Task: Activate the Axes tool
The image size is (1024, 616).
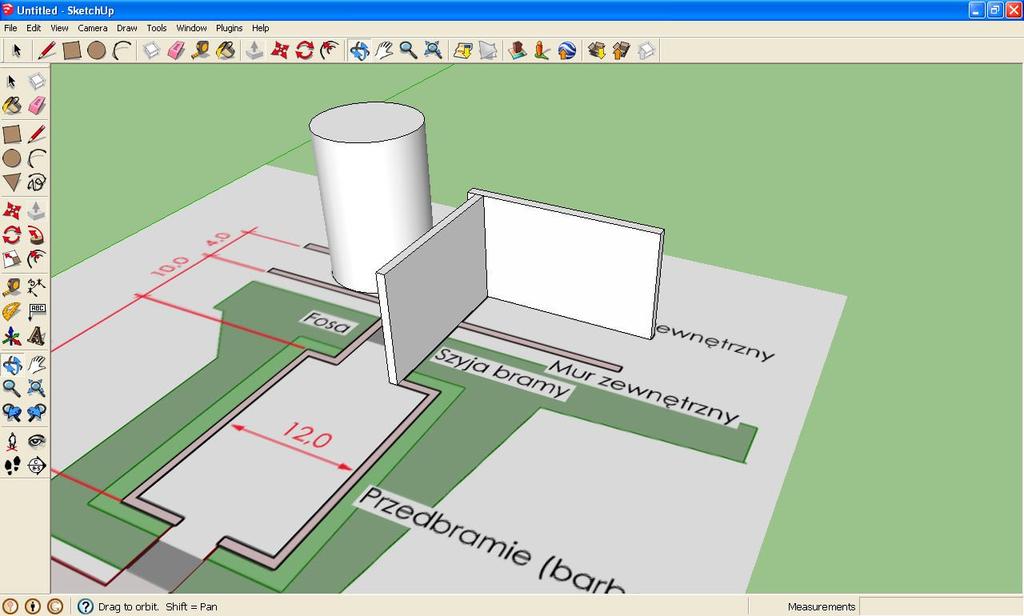Action: click(12, 336)
